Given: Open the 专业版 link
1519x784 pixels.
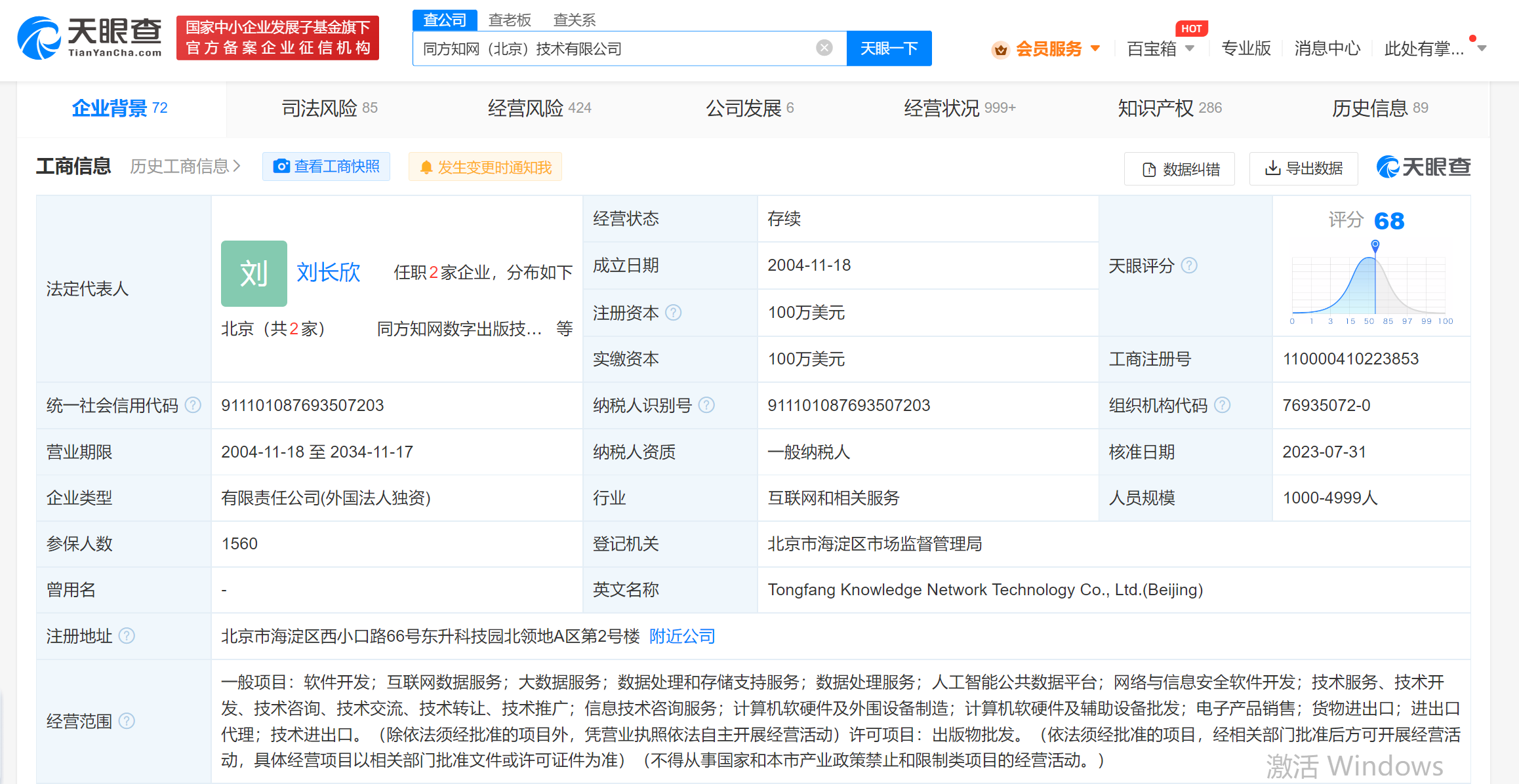Looking at the screenshot, I should point(1246,49).
